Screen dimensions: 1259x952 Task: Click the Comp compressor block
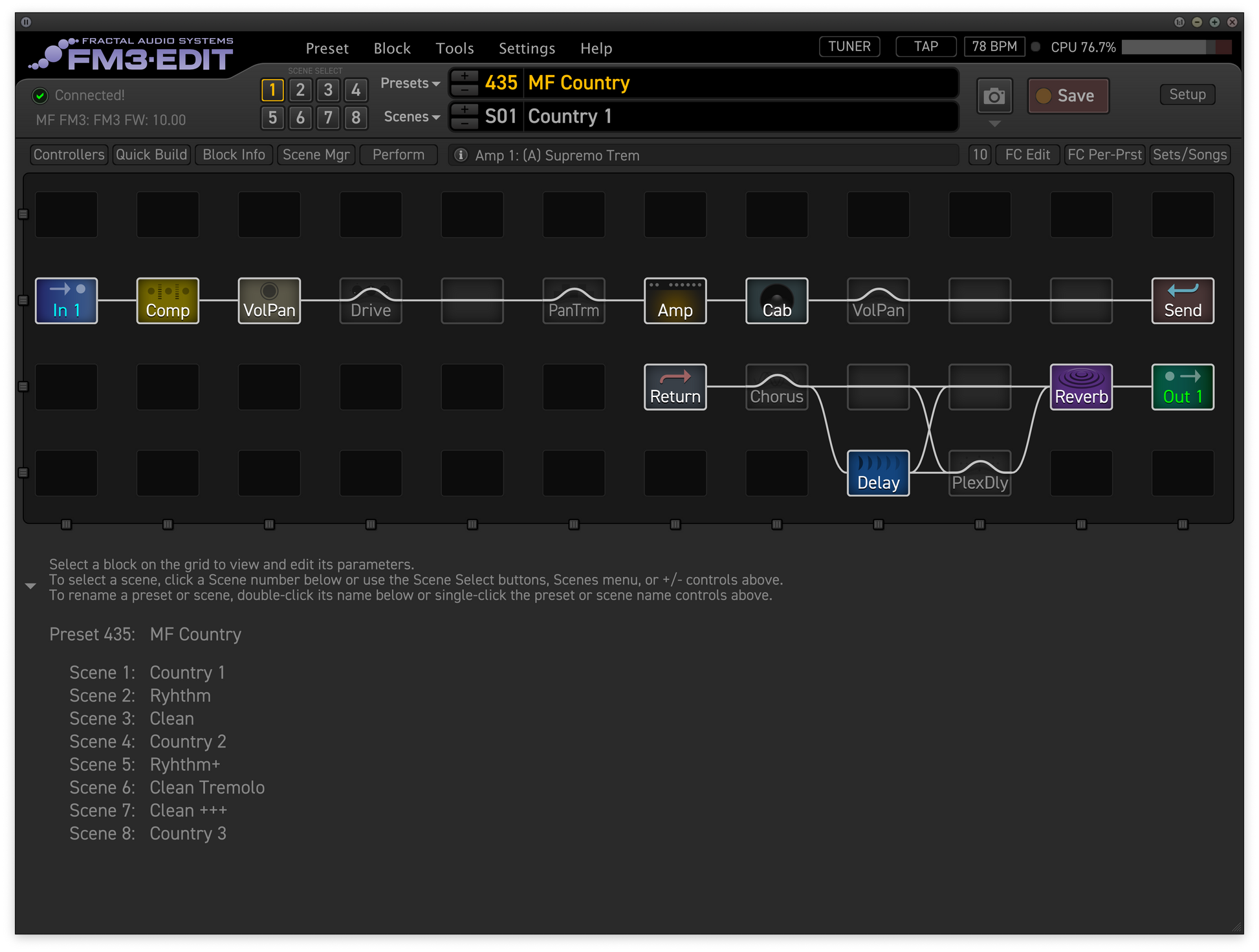168,301
